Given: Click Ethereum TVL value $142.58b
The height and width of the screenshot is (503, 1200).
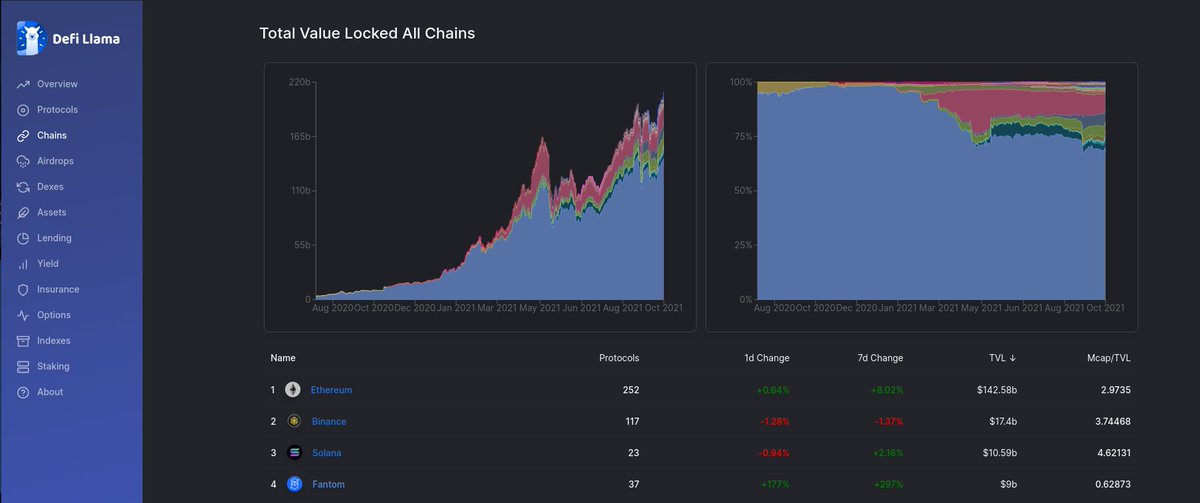Looking at the screenshot, I should tap(997, 390).
